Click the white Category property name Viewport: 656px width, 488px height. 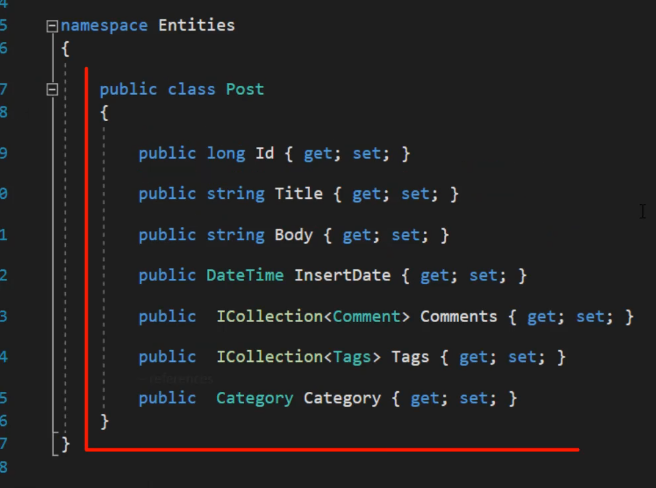(342, 398)
